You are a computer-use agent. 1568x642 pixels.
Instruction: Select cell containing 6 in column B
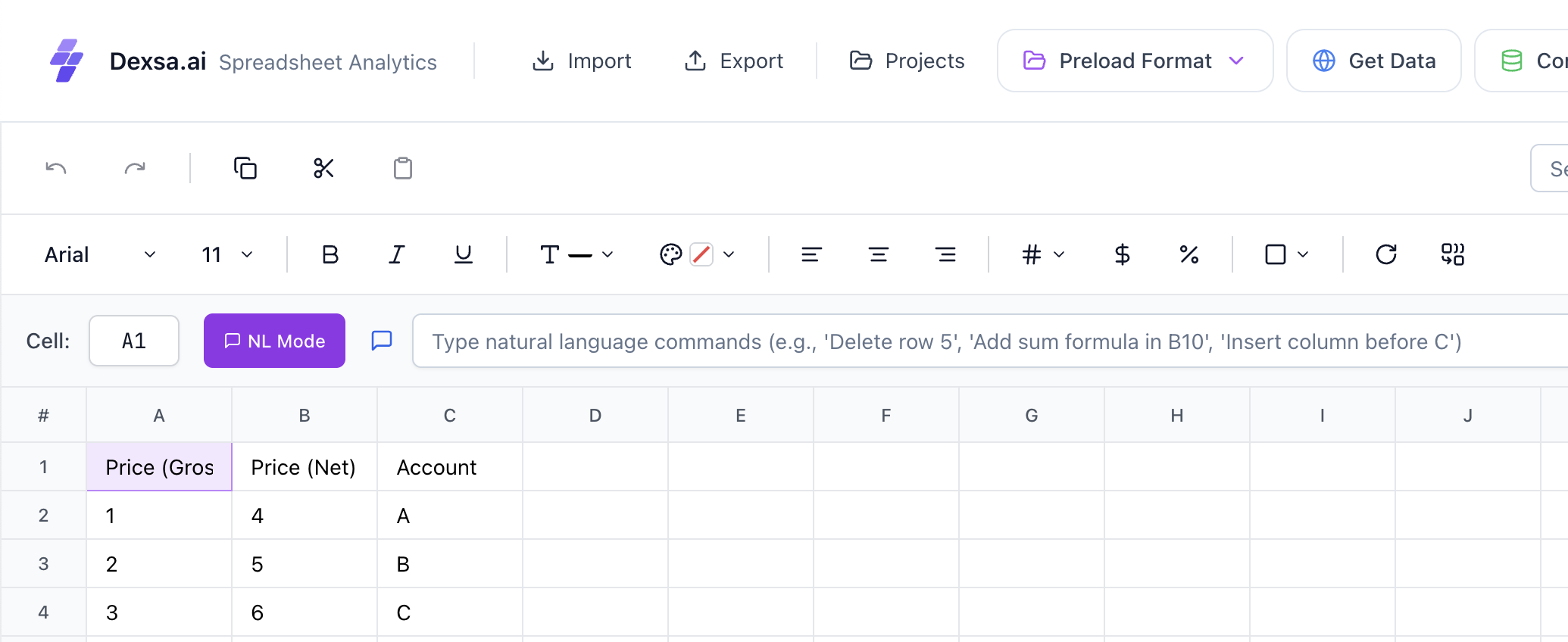point(305,612)
